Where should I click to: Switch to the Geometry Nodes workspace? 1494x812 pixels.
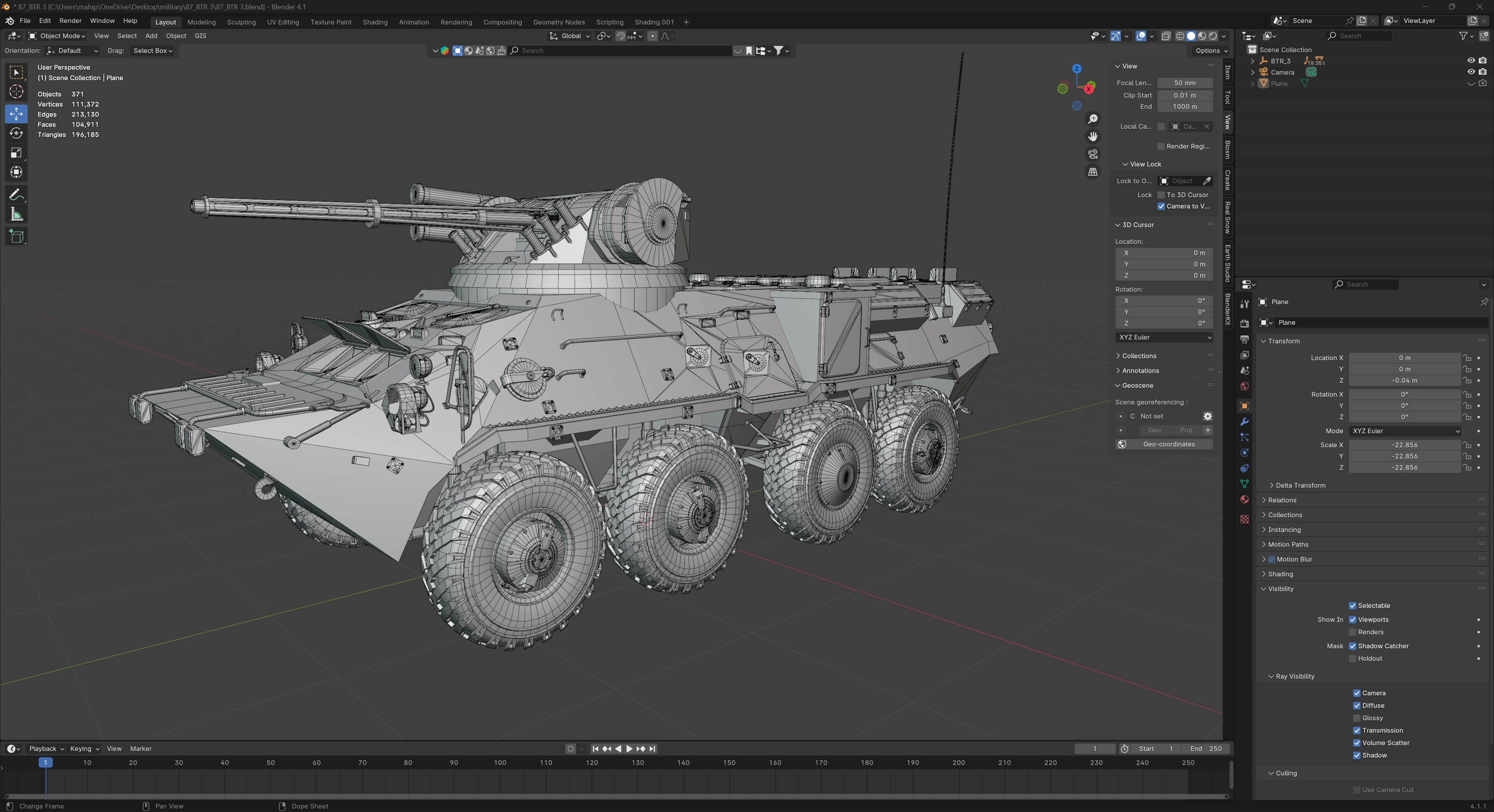[559, 22]
